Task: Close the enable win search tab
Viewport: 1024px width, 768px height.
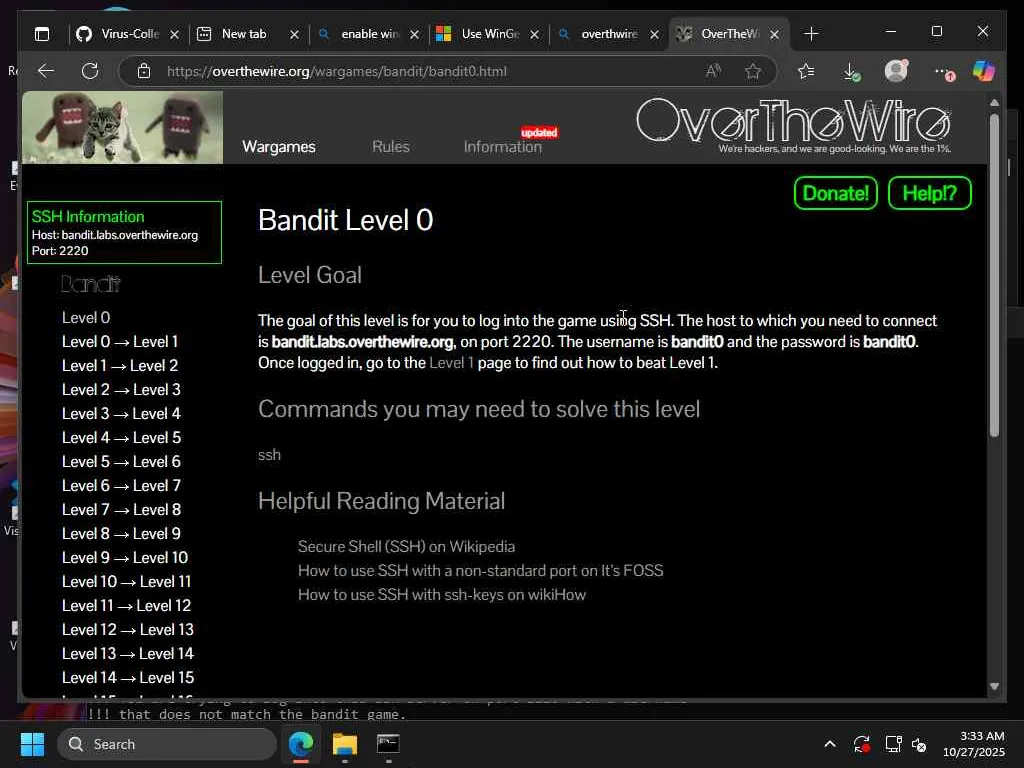Action: coord(415,35)
